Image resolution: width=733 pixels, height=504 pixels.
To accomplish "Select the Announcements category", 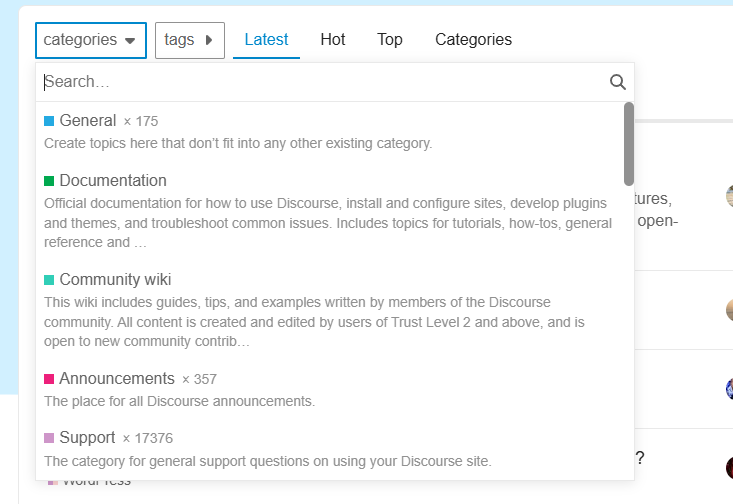I will coord(334,389).
